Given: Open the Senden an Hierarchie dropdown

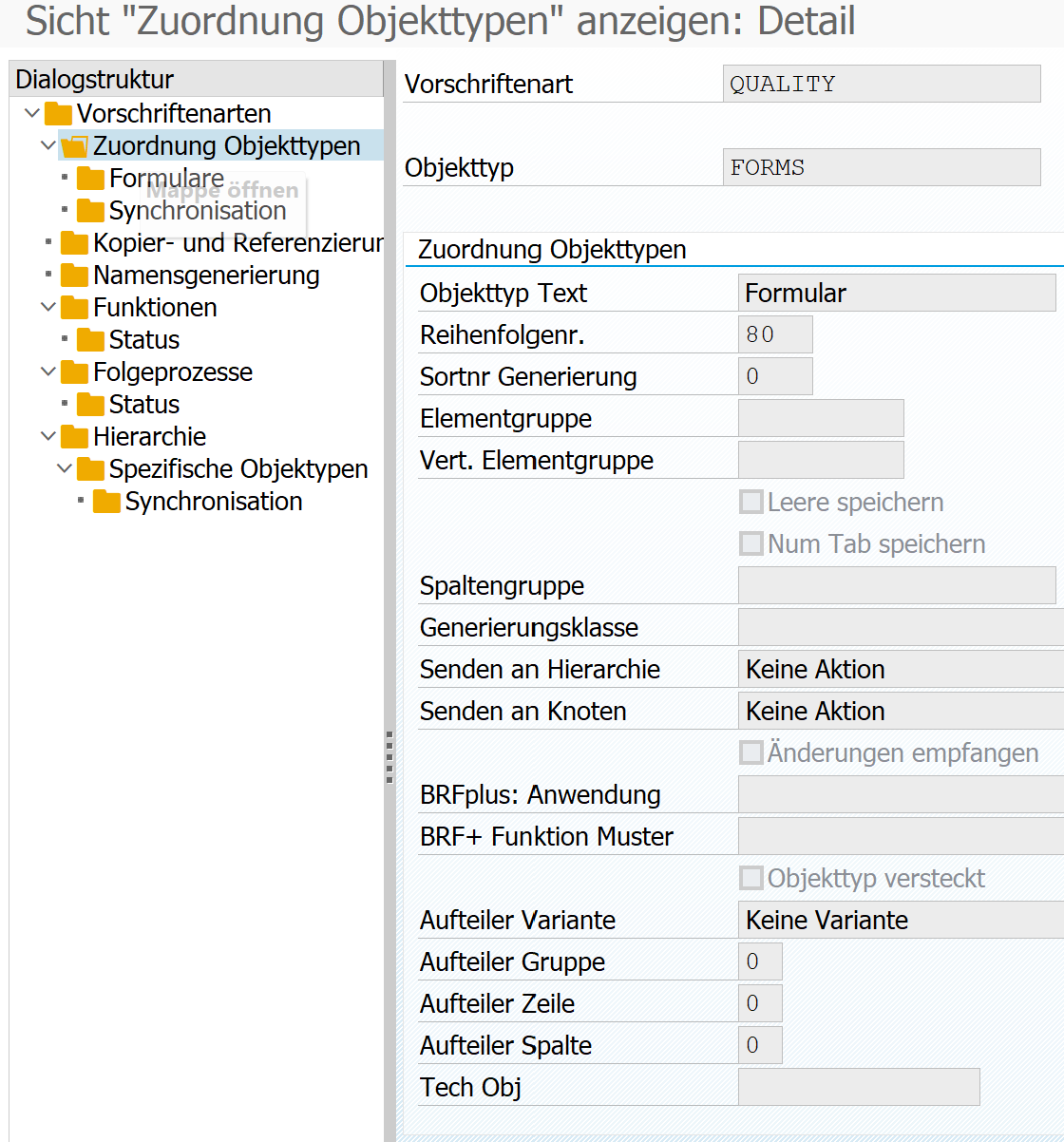Looking at the screenshot, I should [901, 669].
